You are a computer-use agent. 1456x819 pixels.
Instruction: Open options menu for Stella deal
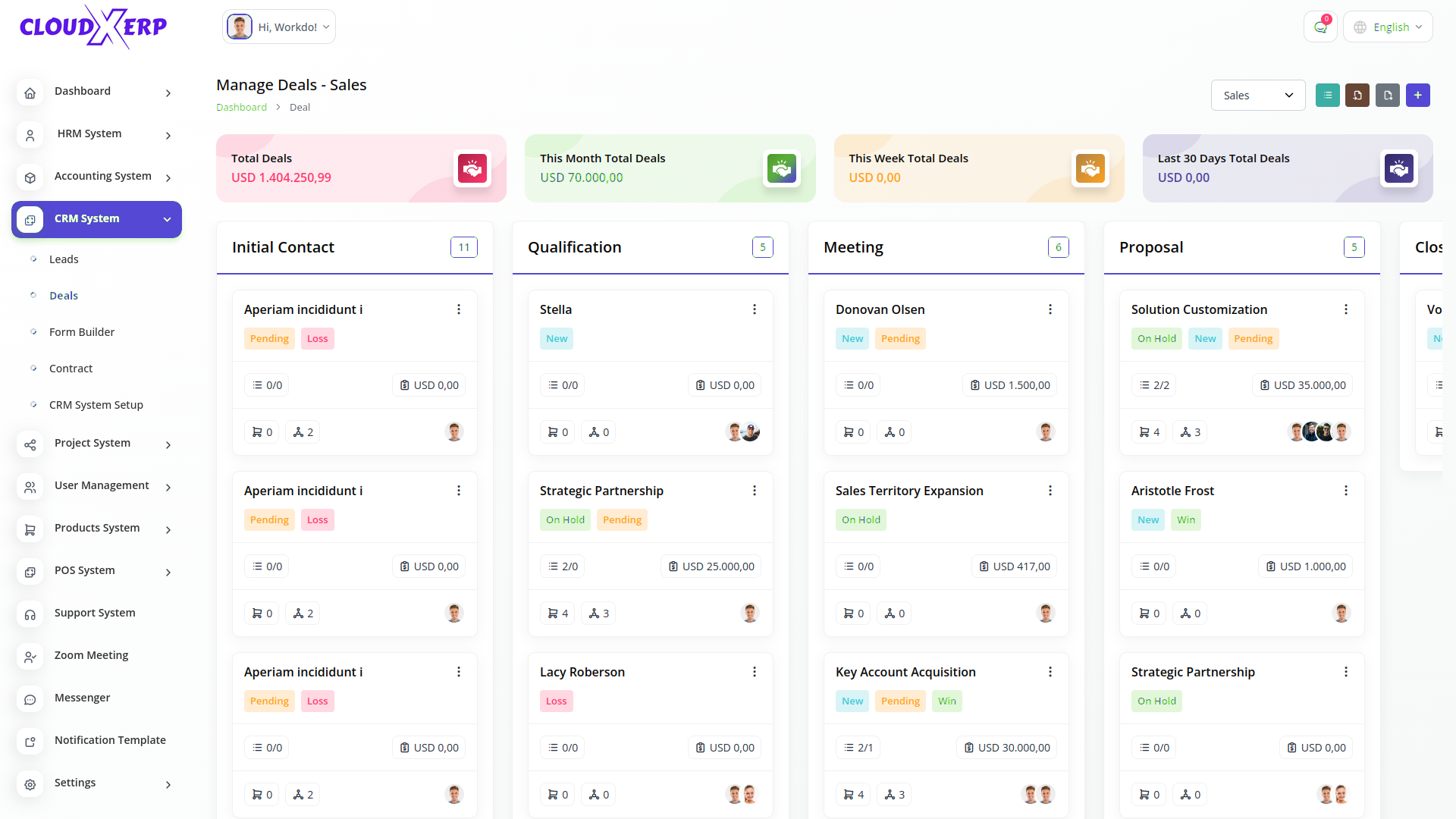coord(754,309)
